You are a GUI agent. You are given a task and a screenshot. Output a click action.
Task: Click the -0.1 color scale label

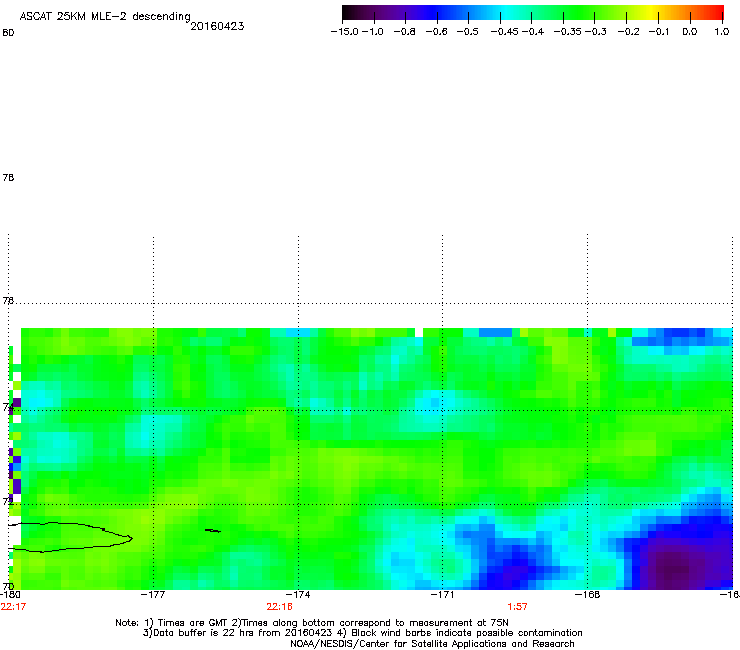(x=659, y=32)
